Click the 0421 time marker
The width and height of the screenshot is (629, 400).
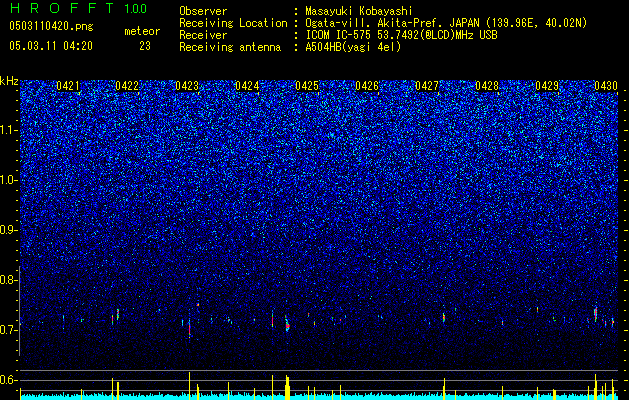pos(68,86)
